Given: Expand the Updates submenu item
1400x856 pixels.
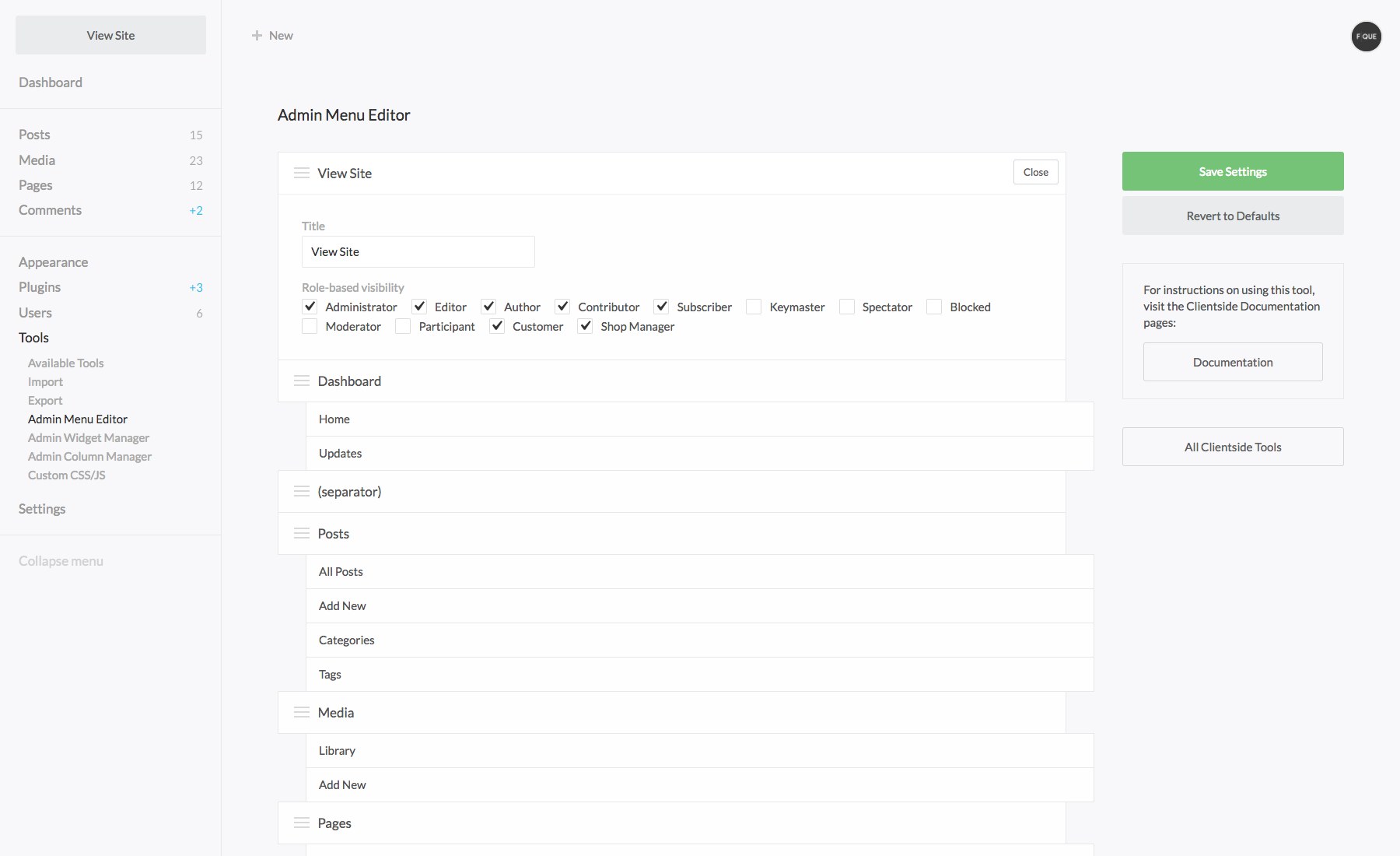Looking at the screenshot, I should [x=700, y=453].
